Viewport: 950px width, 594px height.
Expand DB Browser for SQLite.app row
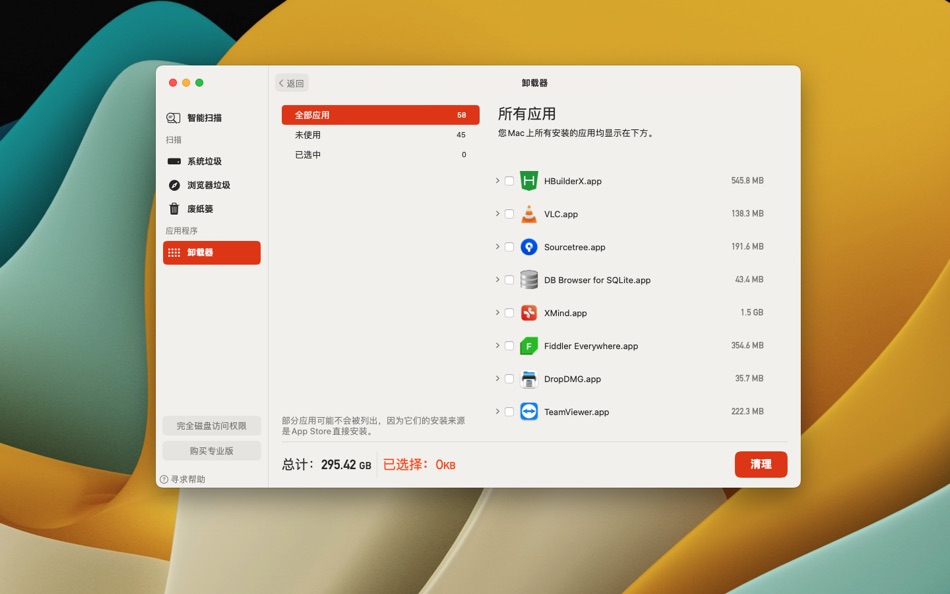[x=497, y=279]
